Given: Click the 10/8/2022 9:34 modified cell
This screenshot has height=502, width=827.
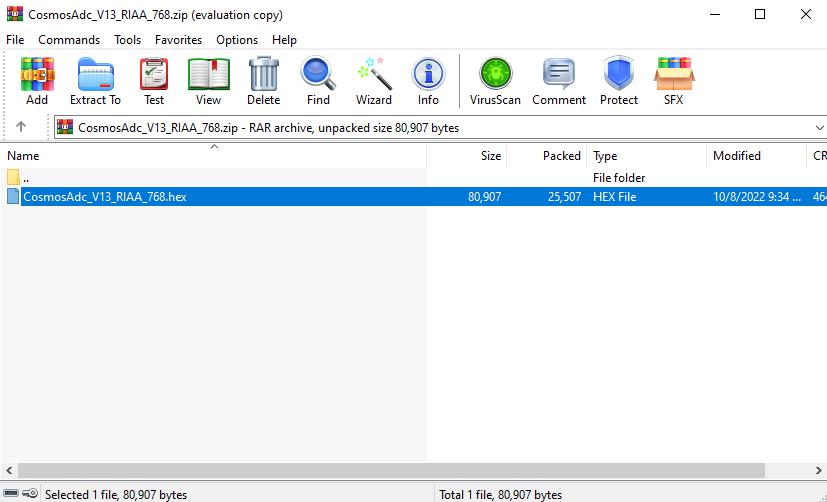Looking at the screenshot, I should pyautogui.click(x=757, y=197).
